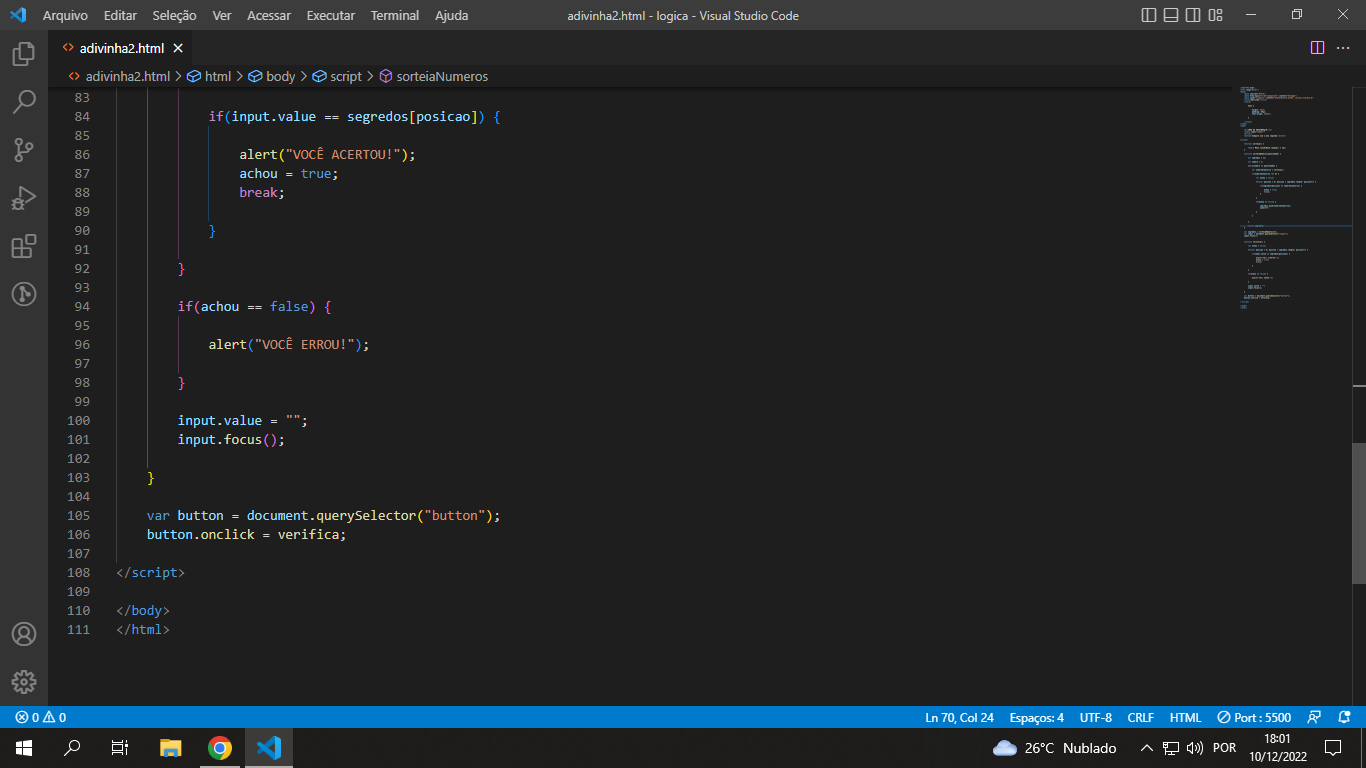Open the feedback icon in status bar
Viewport: 1366px width, 768px height.
1315,718
